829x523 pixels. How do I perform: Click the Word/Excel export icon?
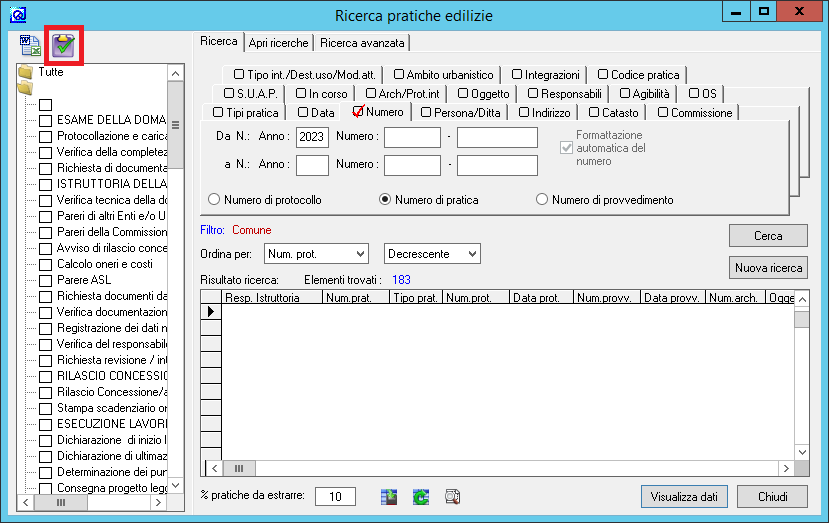tap(31, 44)
